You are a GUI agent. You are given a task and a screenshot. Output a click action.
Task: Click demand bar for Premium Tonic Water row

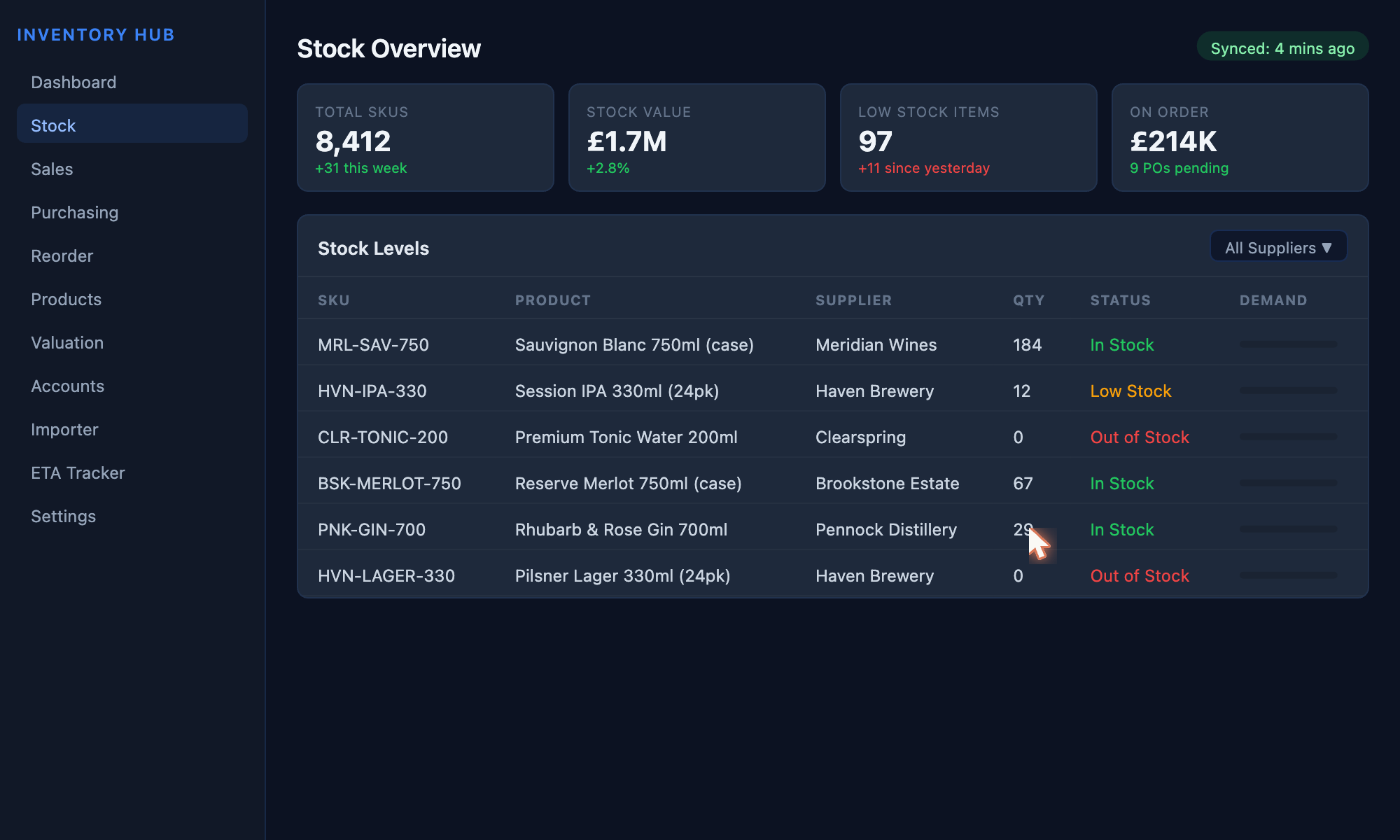point(1288,437)
